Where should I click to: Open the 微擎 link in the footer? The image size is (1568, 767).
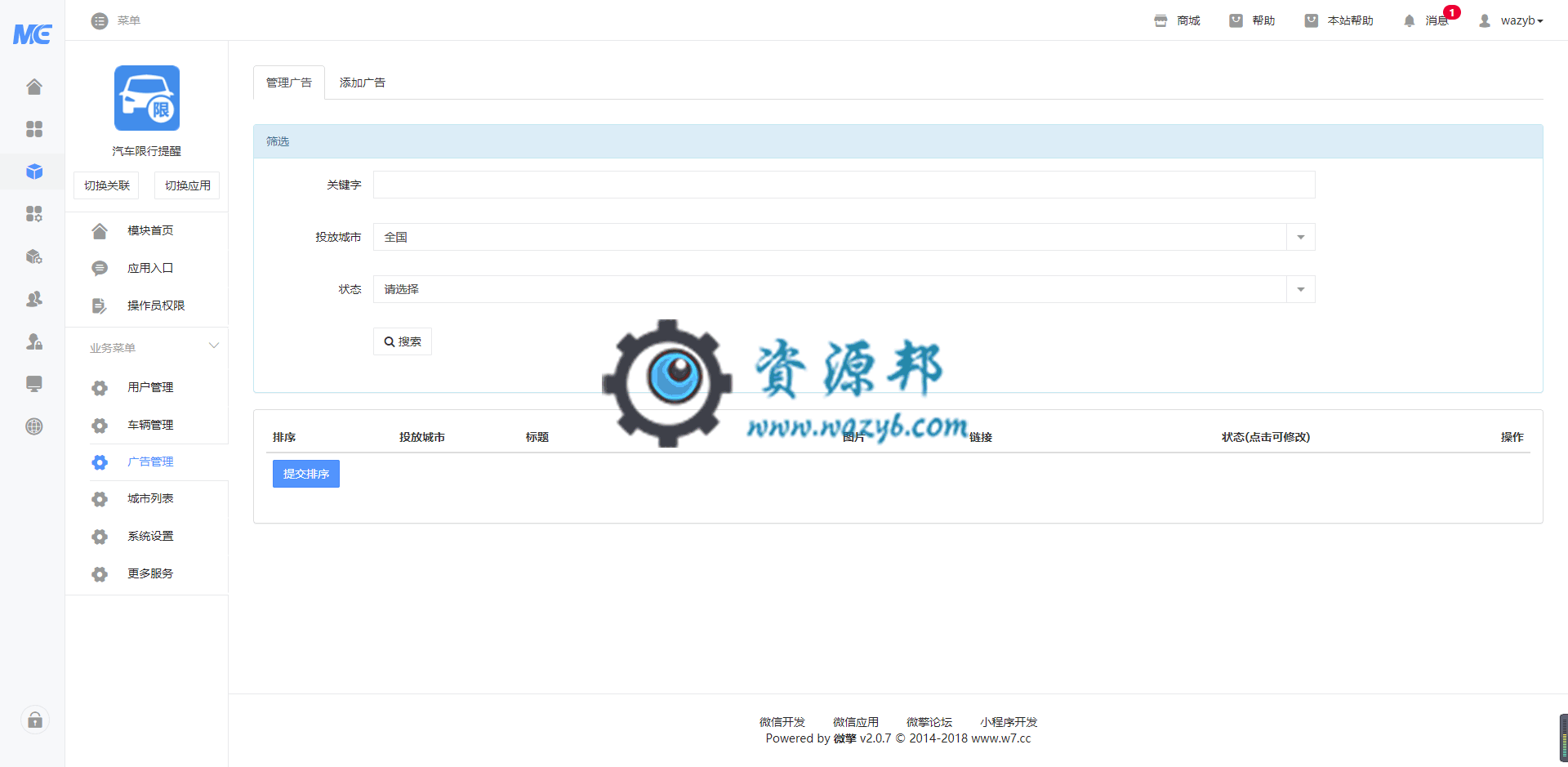coord(844,738)
